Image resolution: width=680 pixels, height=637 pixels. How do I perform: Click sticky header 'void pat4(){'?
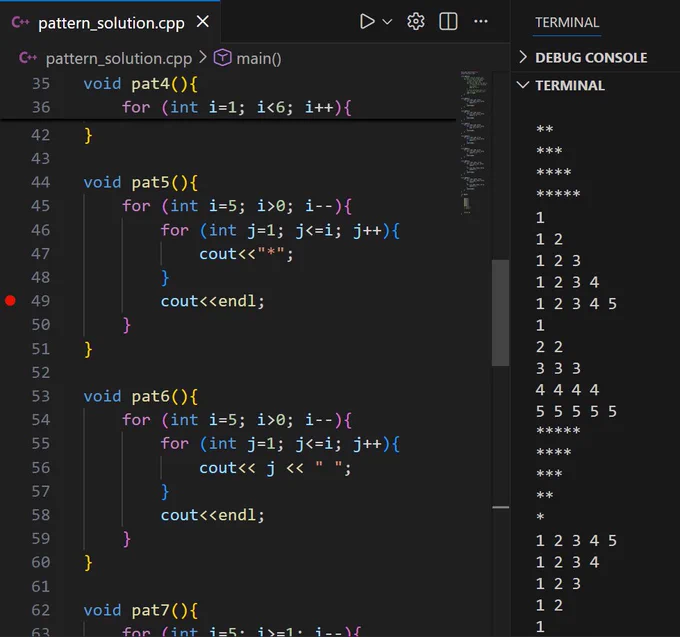[141, 84]
